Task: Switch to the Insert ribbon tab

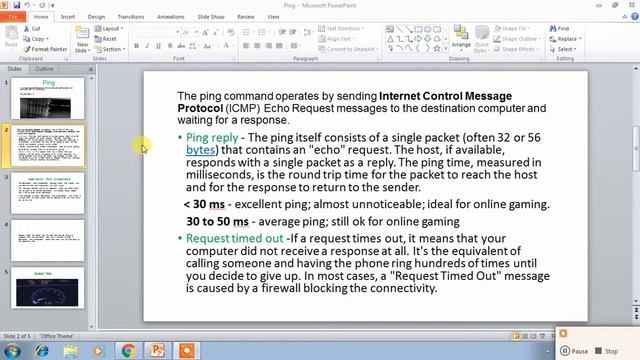Action: [x=68, y=17]
